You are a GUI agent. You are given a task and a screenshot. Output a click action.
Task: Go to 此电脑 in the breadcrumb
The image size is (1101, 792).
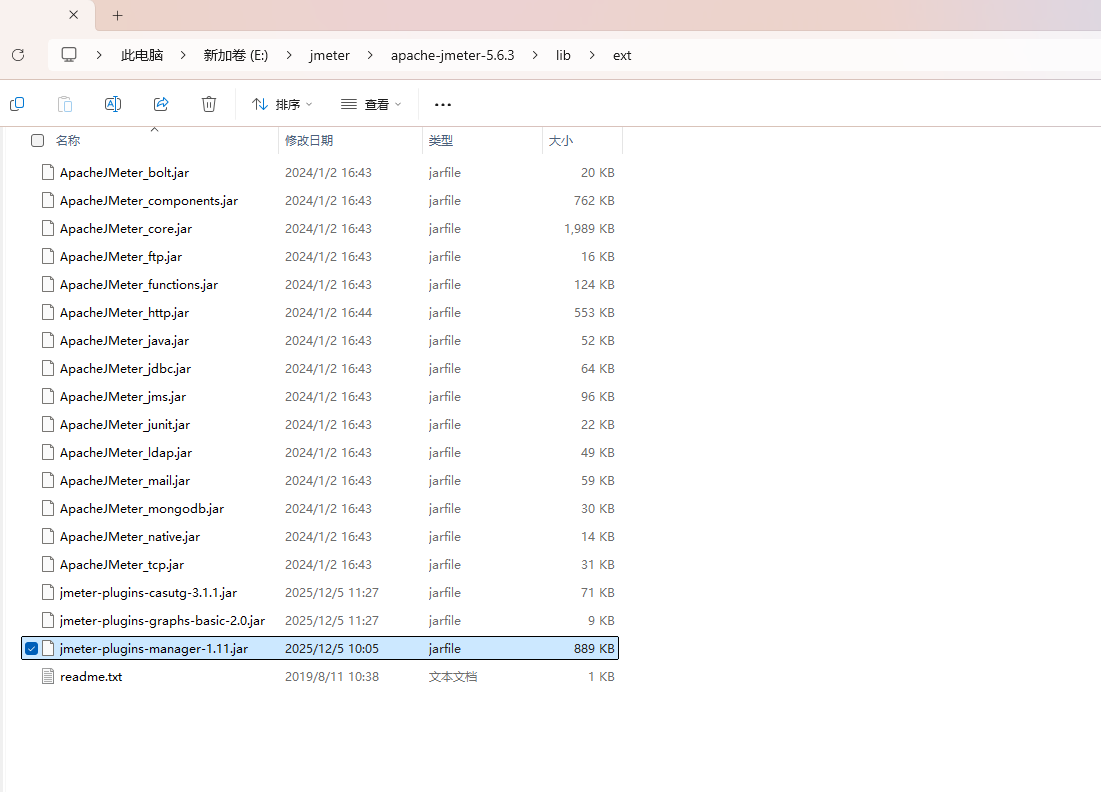(142, 55)
